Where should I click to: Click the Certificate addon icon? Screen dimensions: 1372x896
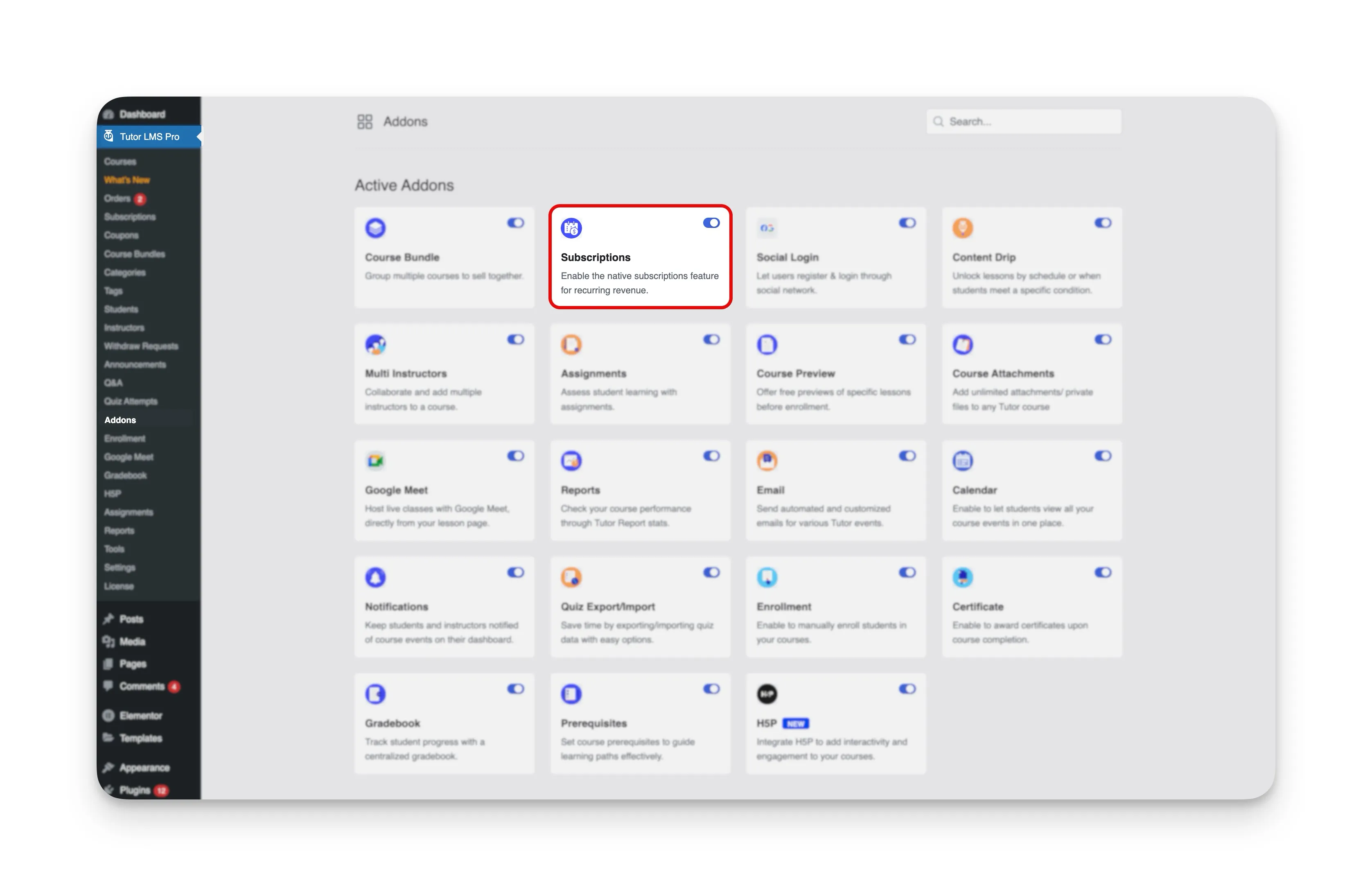click(x=962, y=577)
